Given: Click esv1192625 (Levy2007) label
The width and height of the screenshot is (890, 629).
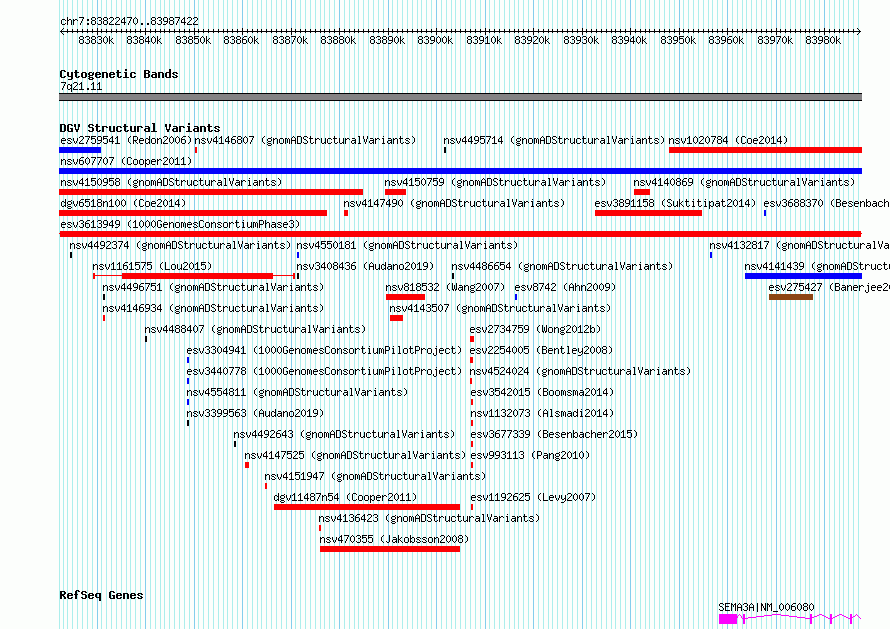Looking at the screenshot, I should tap(533, 497).
